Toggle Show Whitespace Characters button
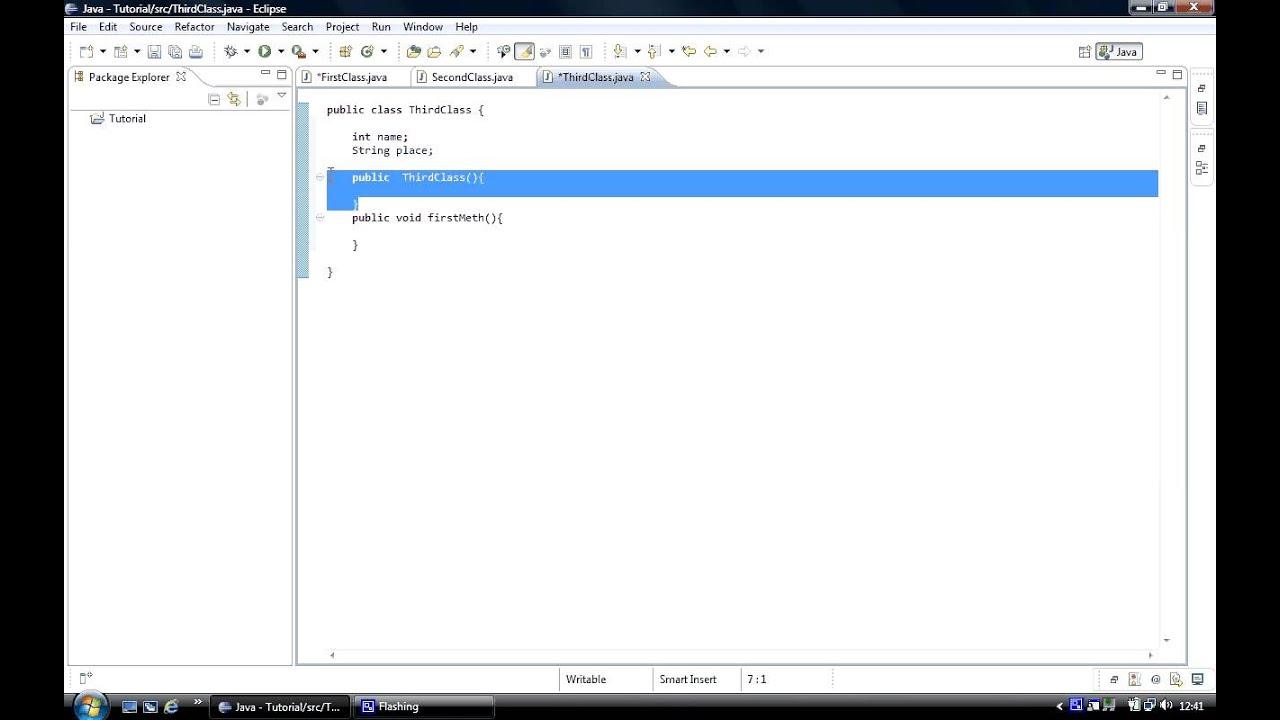 (x=586, y=51)
